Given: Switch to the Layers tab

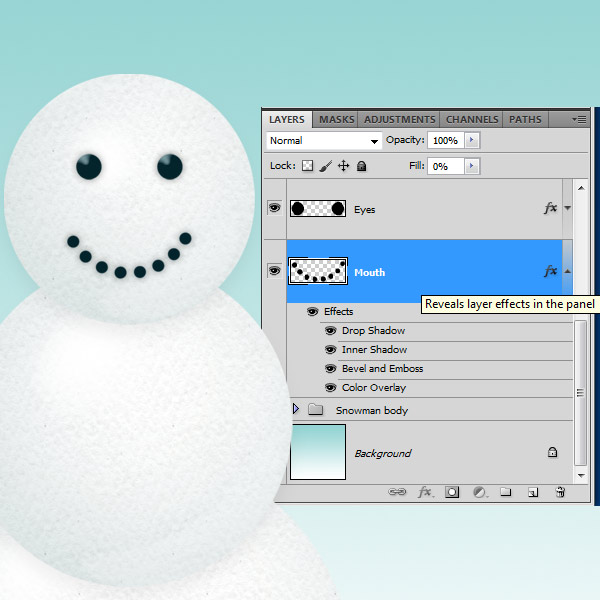Looking at the screenshot, I should 287,119.
